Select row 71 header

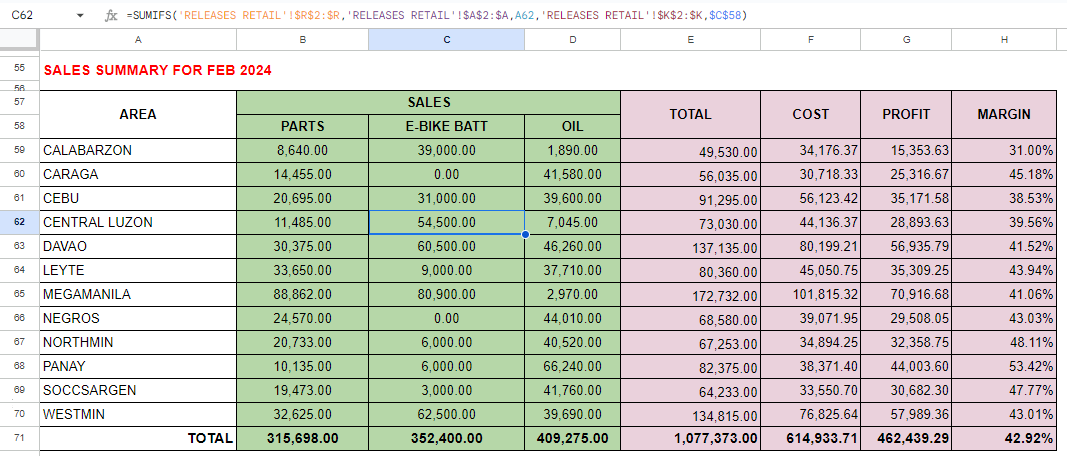point(19,438)
